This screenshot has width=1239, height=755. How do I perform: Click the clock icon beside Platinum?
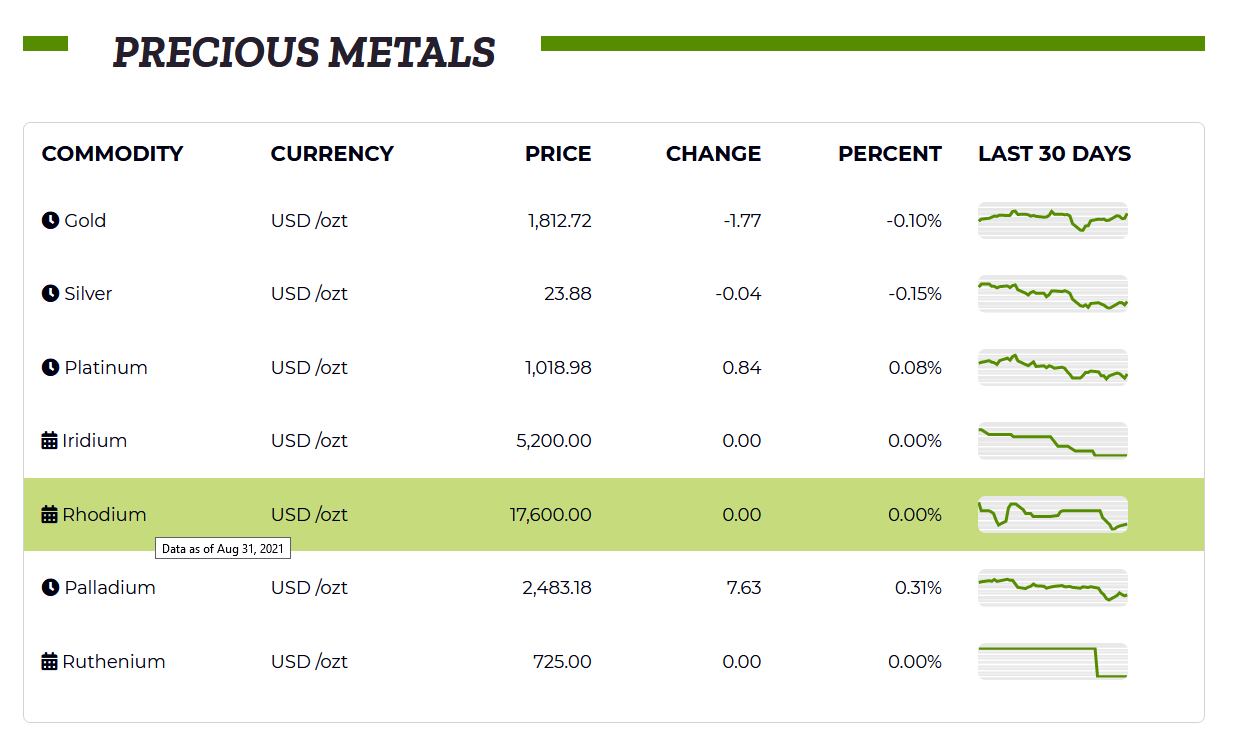pos(50,367)
